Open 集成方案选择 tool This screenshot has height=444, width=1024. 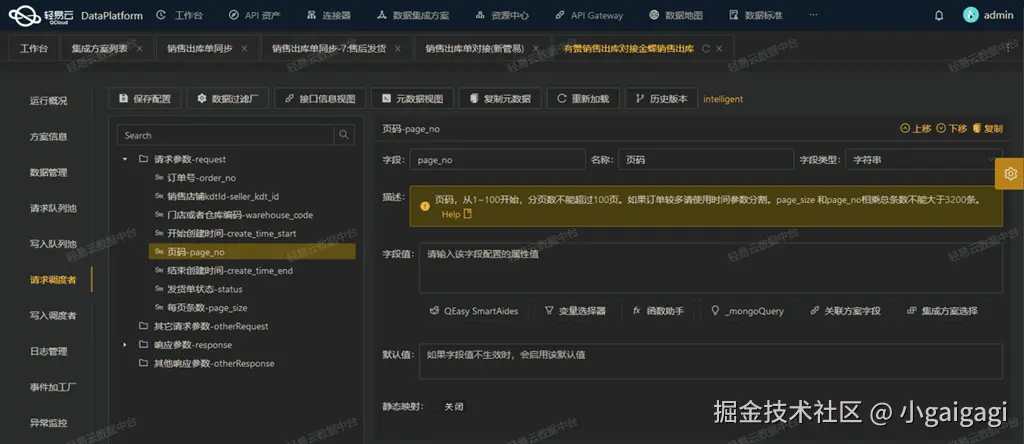[x=942, y=311]
